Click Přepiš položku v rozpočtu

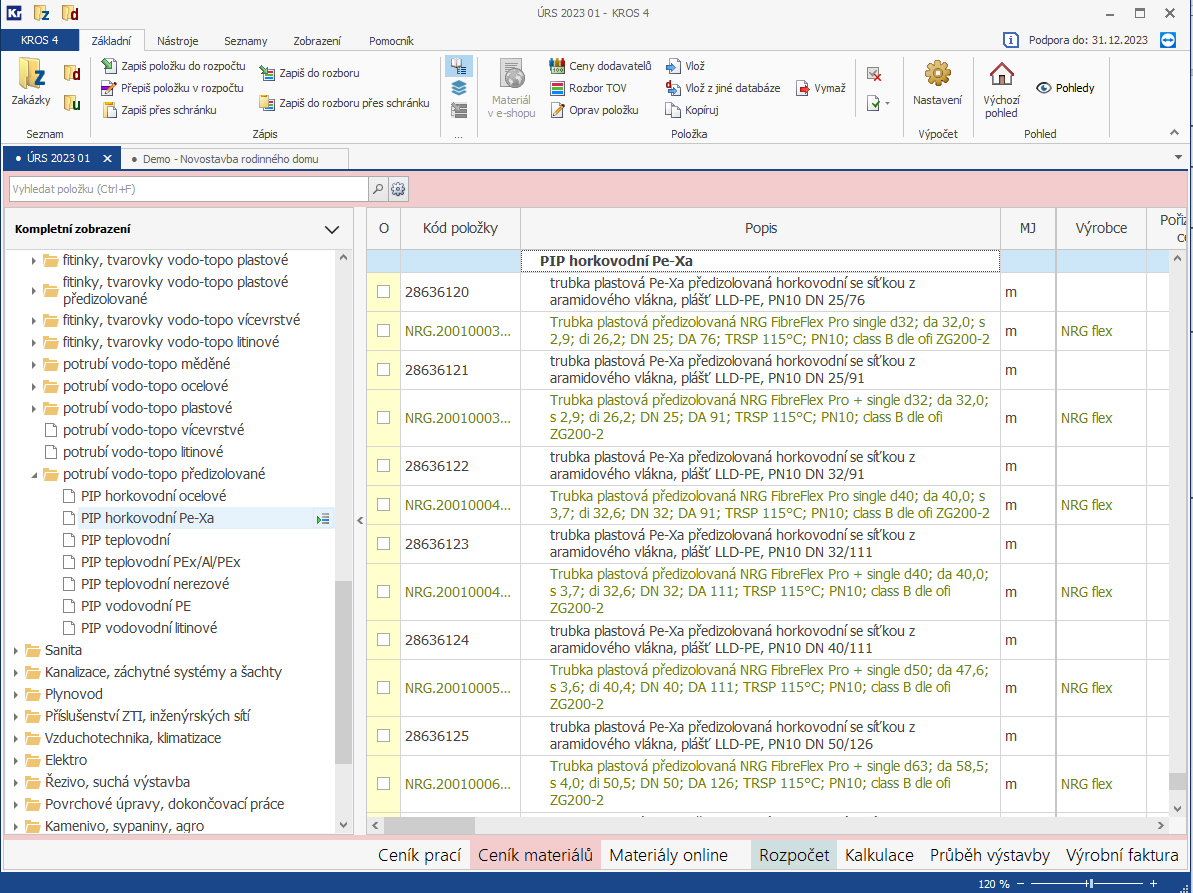click(173, 88)
